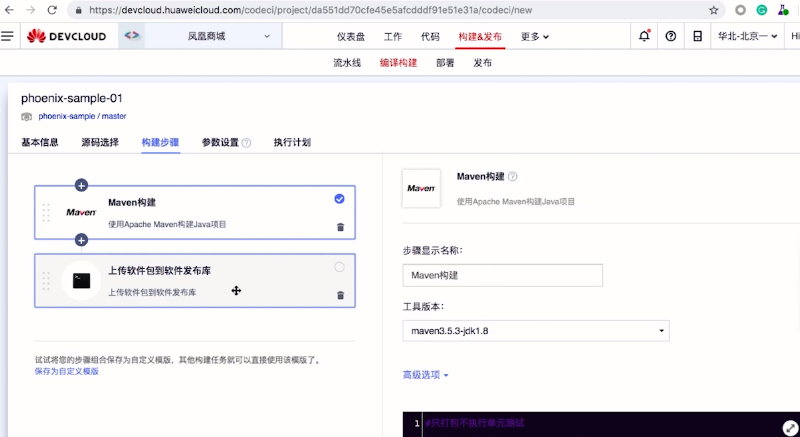This screenshot has height=437, width=800.
Task: Open the notification bell
Action: click(x=644, y=36)
